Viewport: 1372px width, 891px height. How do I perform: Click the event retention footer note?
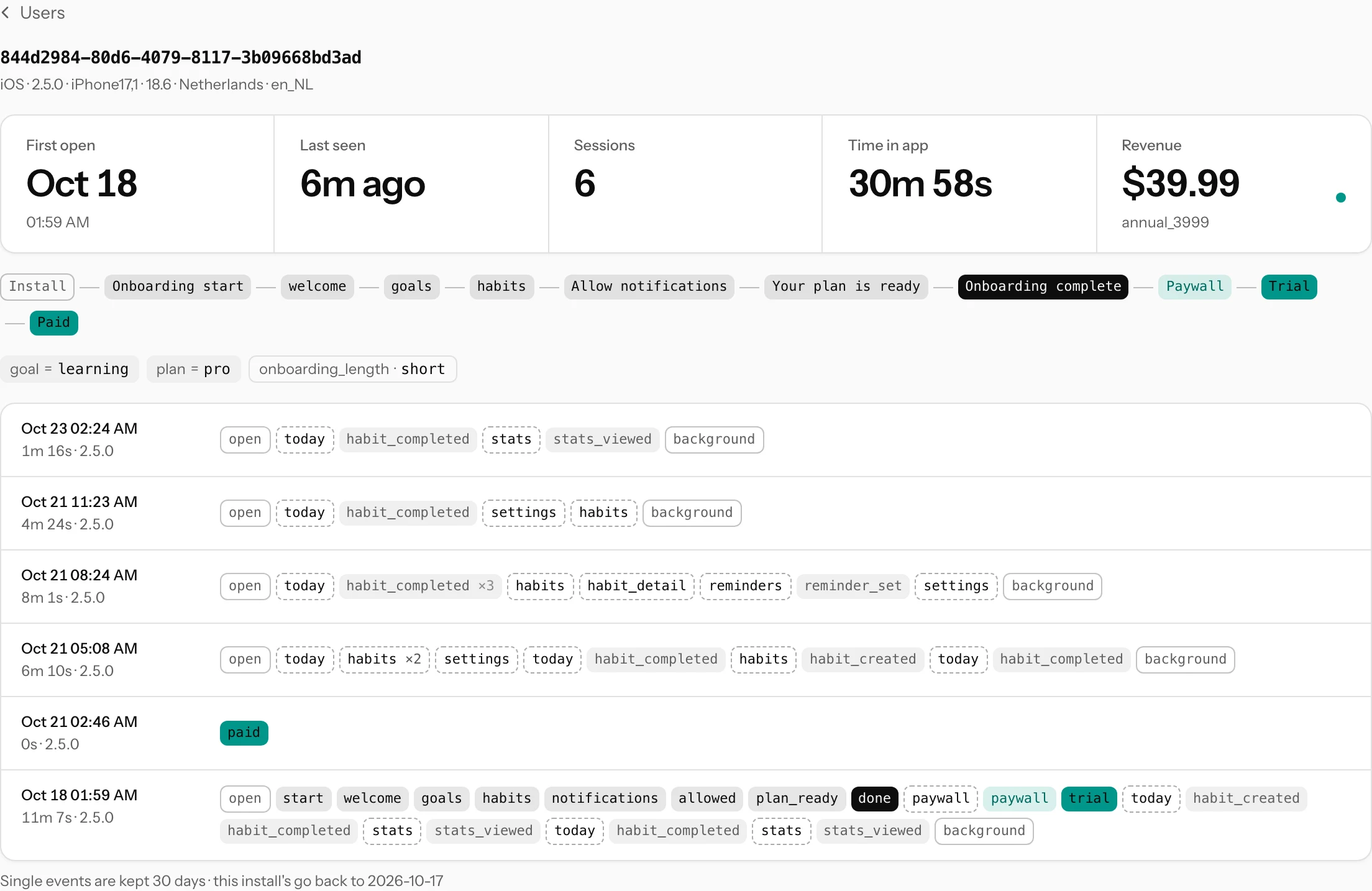[222, 881]
